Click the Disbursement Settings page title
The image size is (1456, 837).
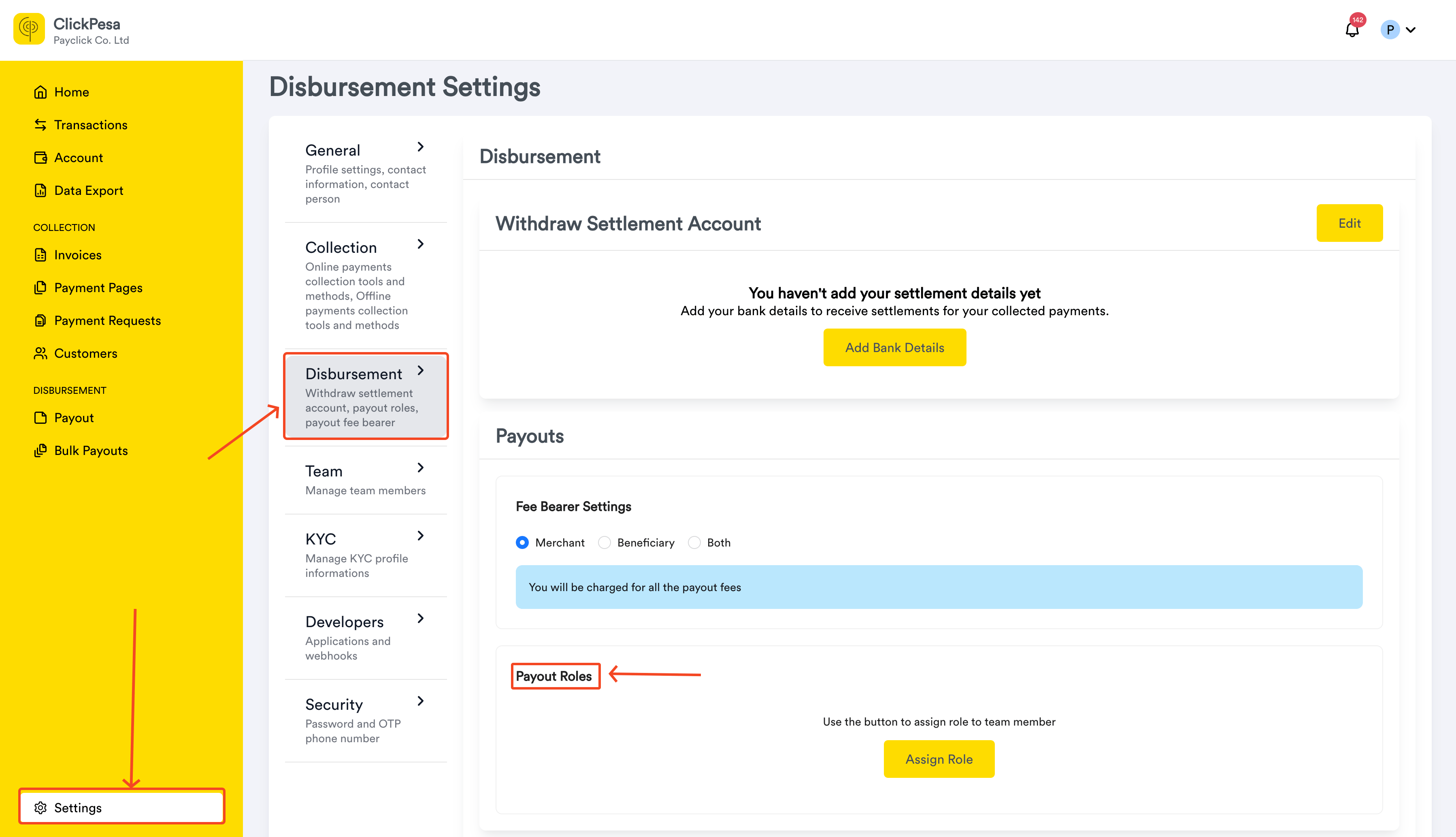404,88
